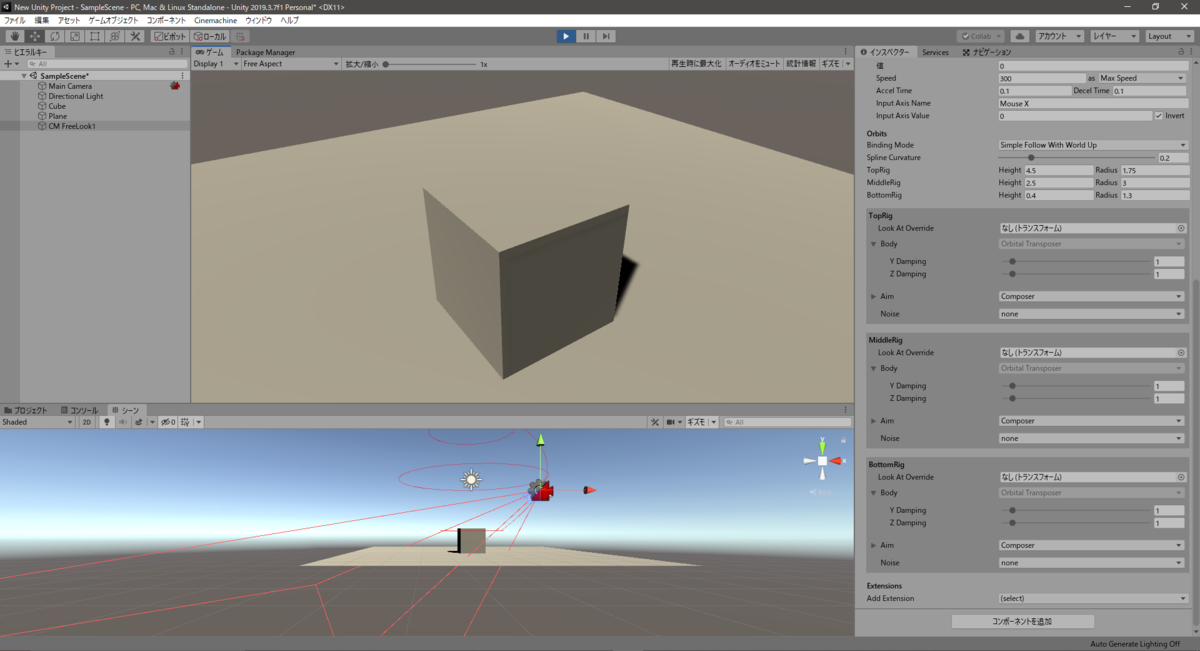Toggle Scene view lighting bulb
The width and height of the screenshot is (1200, 651).
[107, 422]
